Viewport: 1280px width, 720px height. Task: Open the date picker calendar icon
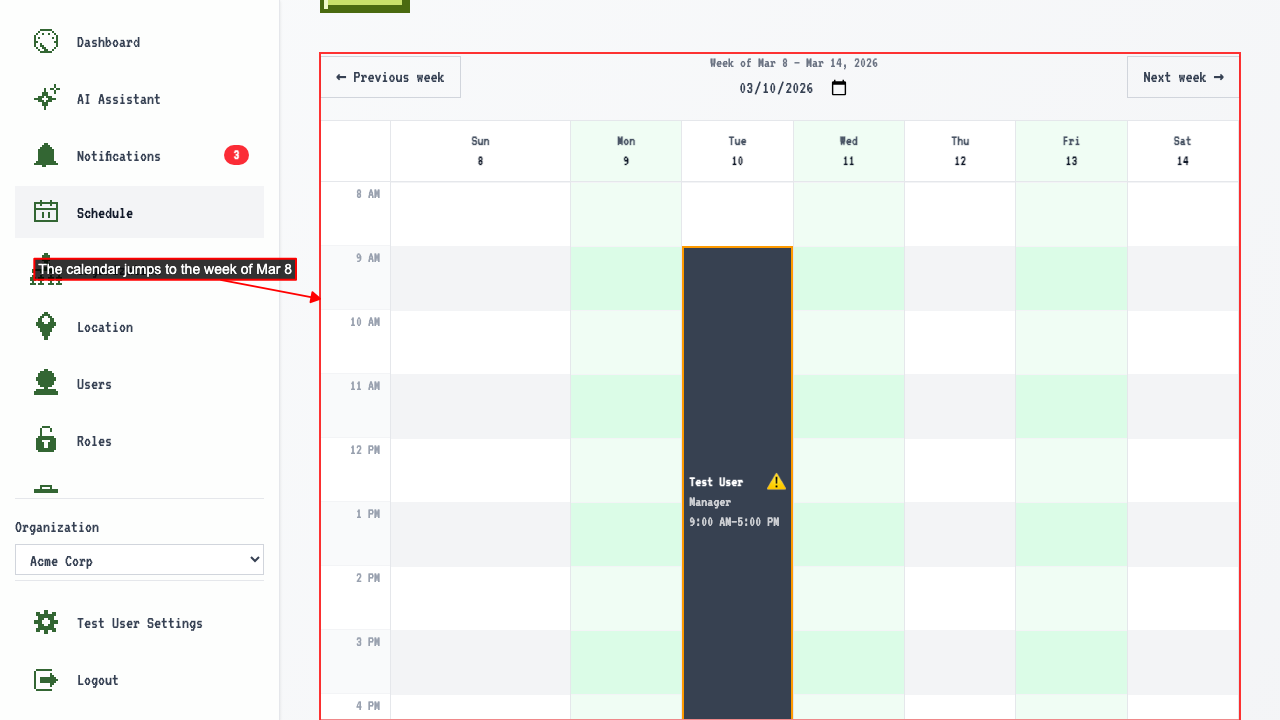(x=839, y=88)
